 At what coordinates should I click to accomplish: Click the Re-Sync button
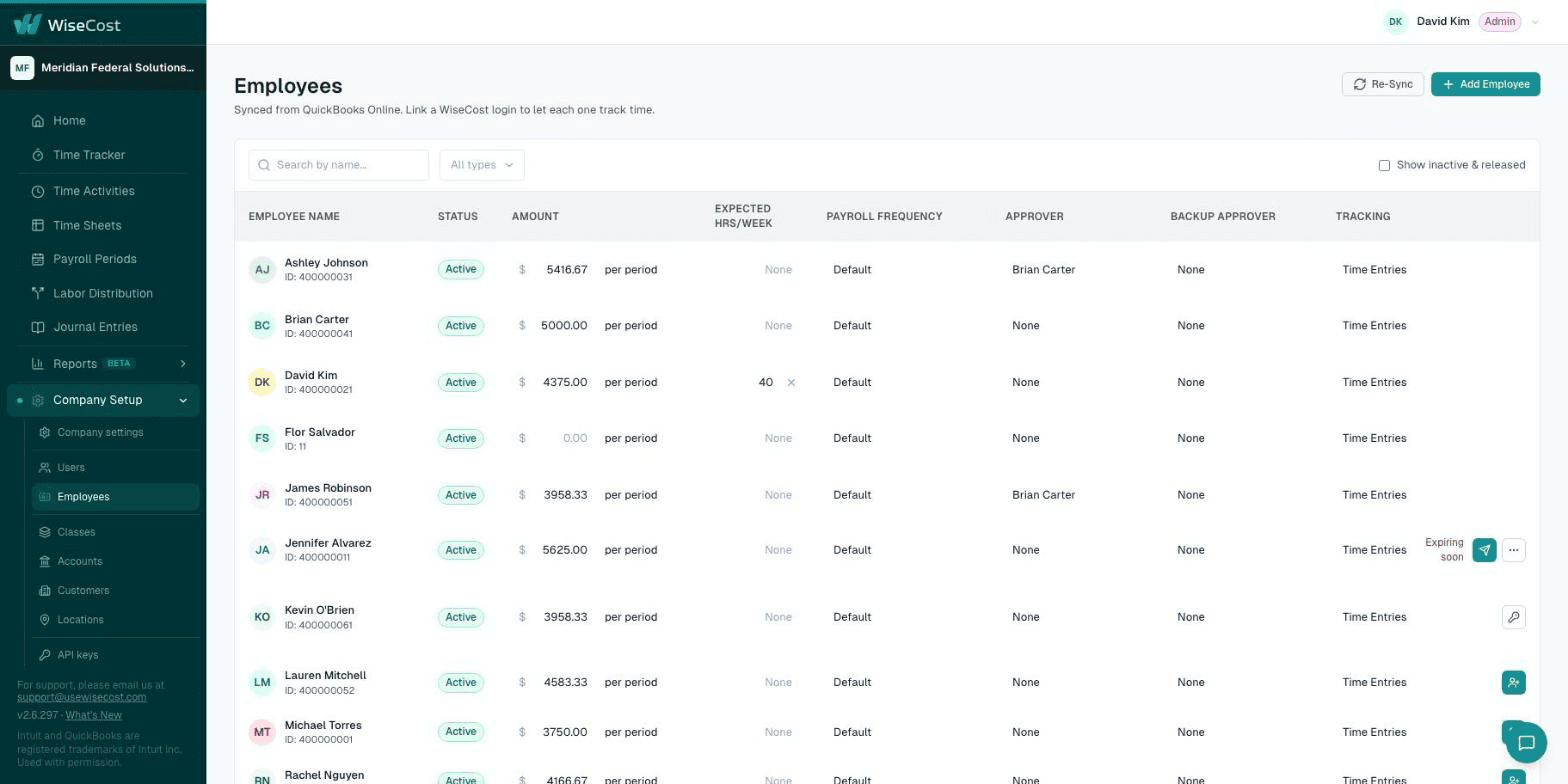(x=1383, y=84)
